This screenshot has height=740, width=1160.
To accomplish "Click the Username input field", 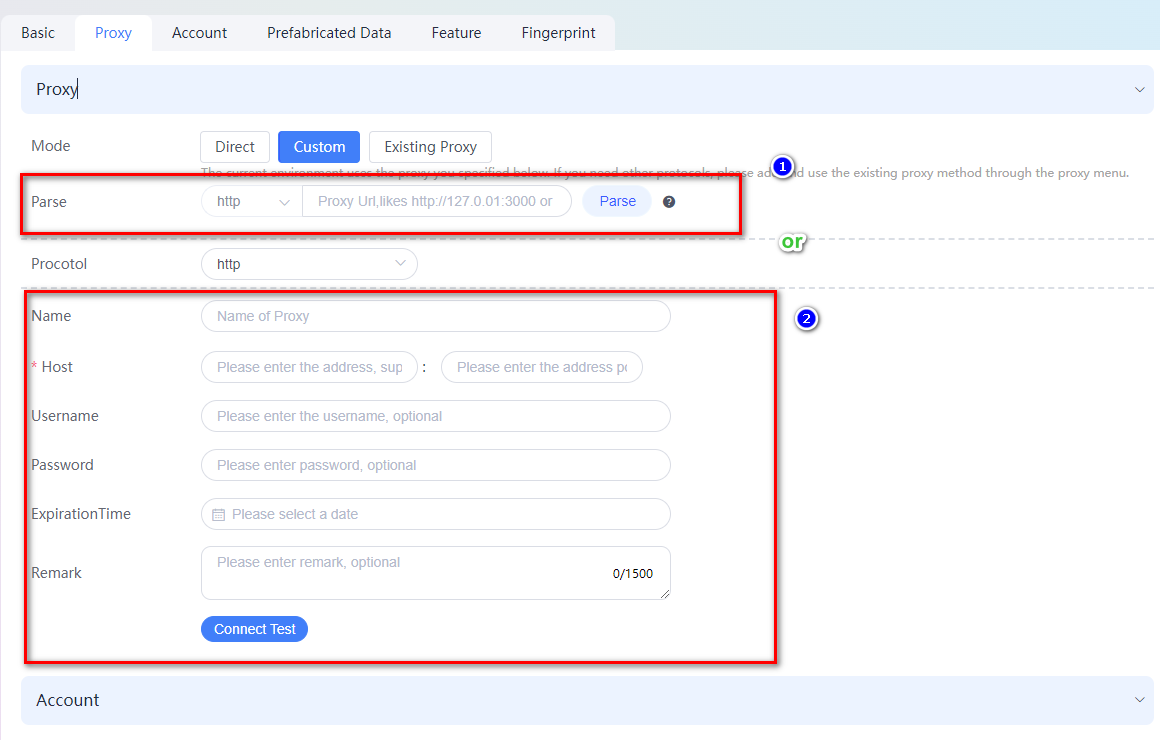I will coord(435,416).
